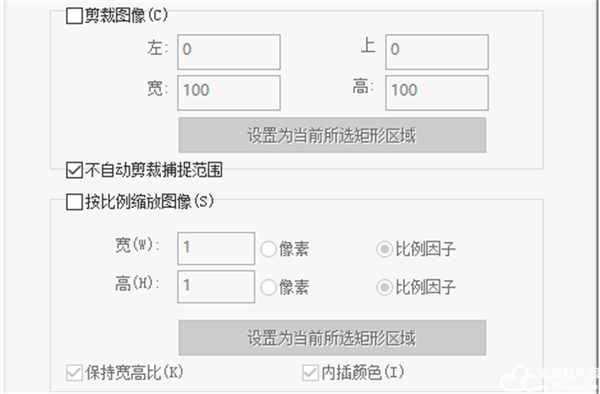Select 像素 radio for 高(H)
The height and width of the screenshot is (394, 600).
pyautogui.click(x=269, y=287)
